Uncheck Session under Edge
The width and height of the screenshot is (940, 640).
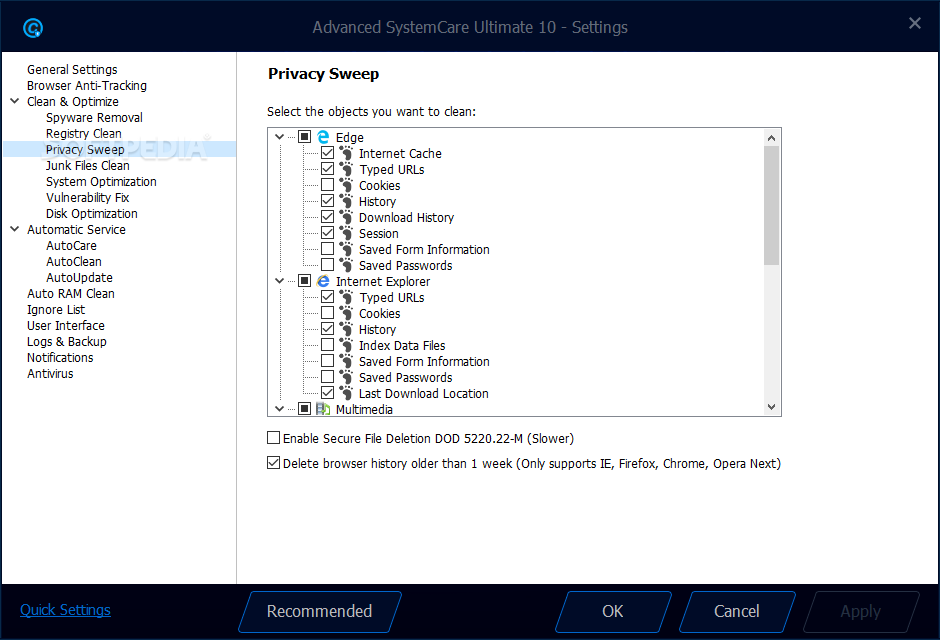pos(327,233)
